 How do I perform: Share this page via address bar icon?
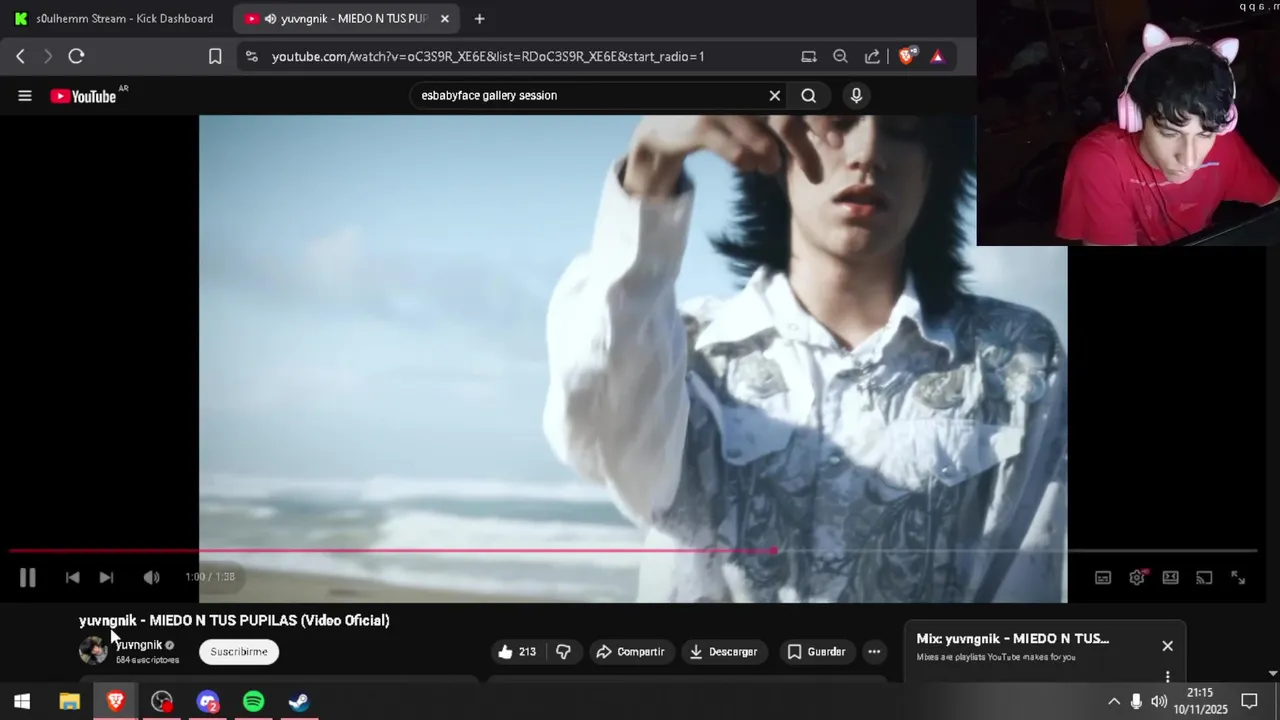point(872,56)
